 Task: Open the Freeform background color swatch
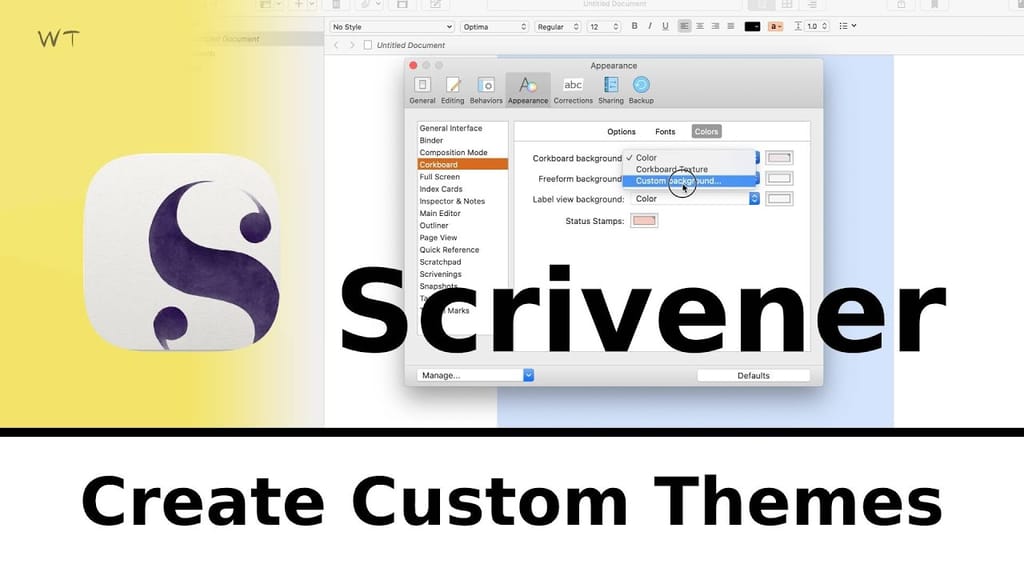click(779, 178)
